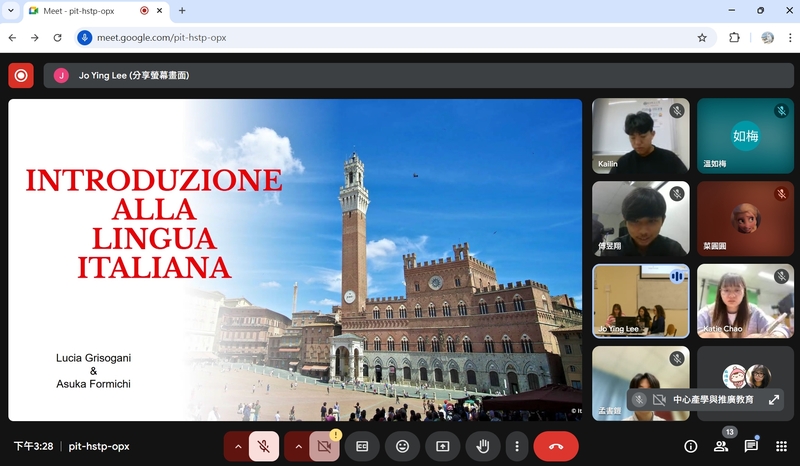Open more options three-dot menu
The height and width of the screenshot is (466, 800).
(516, 446)
